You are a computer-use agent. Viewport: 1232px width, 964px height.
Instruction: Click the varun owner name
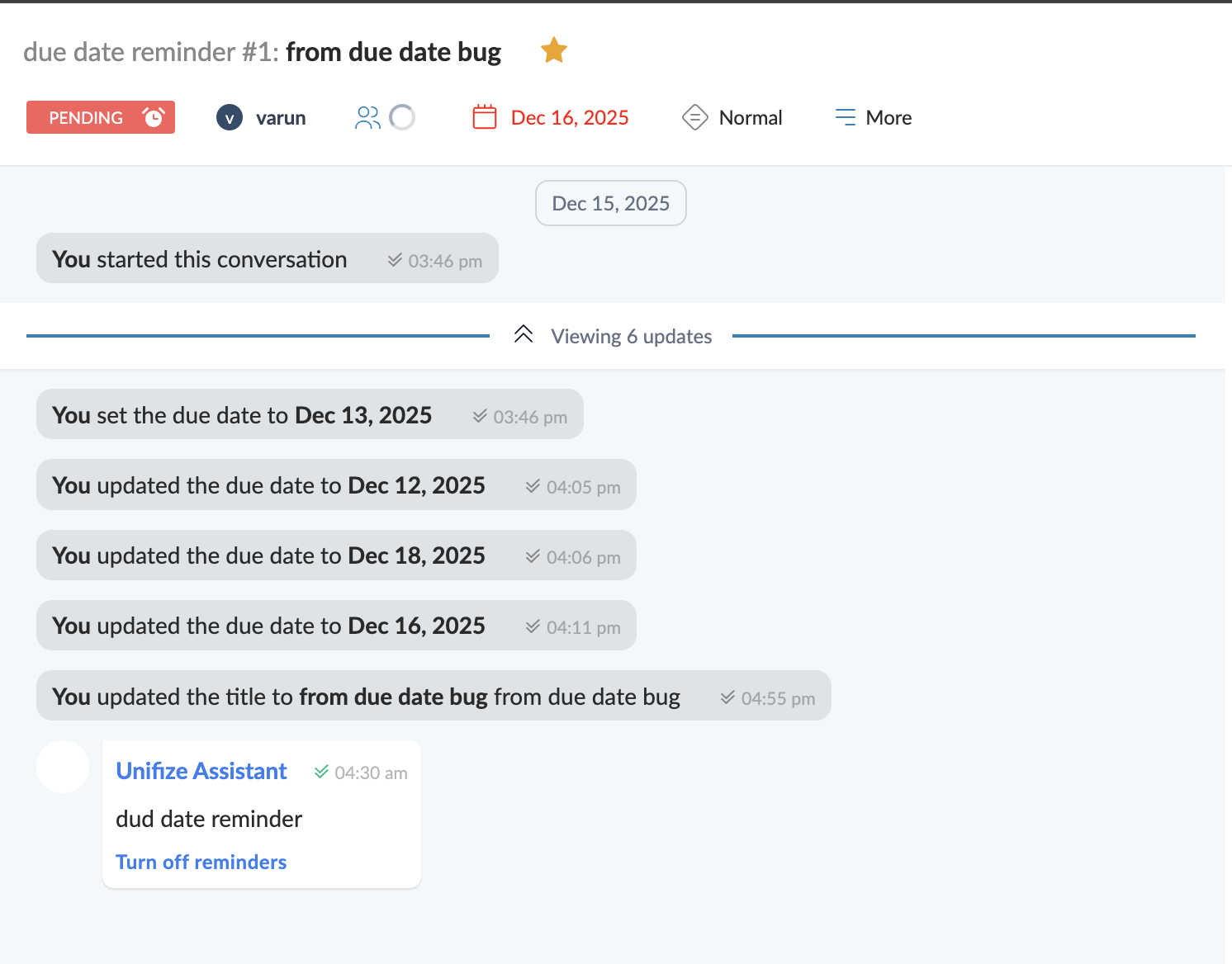(x=281, y=118)
